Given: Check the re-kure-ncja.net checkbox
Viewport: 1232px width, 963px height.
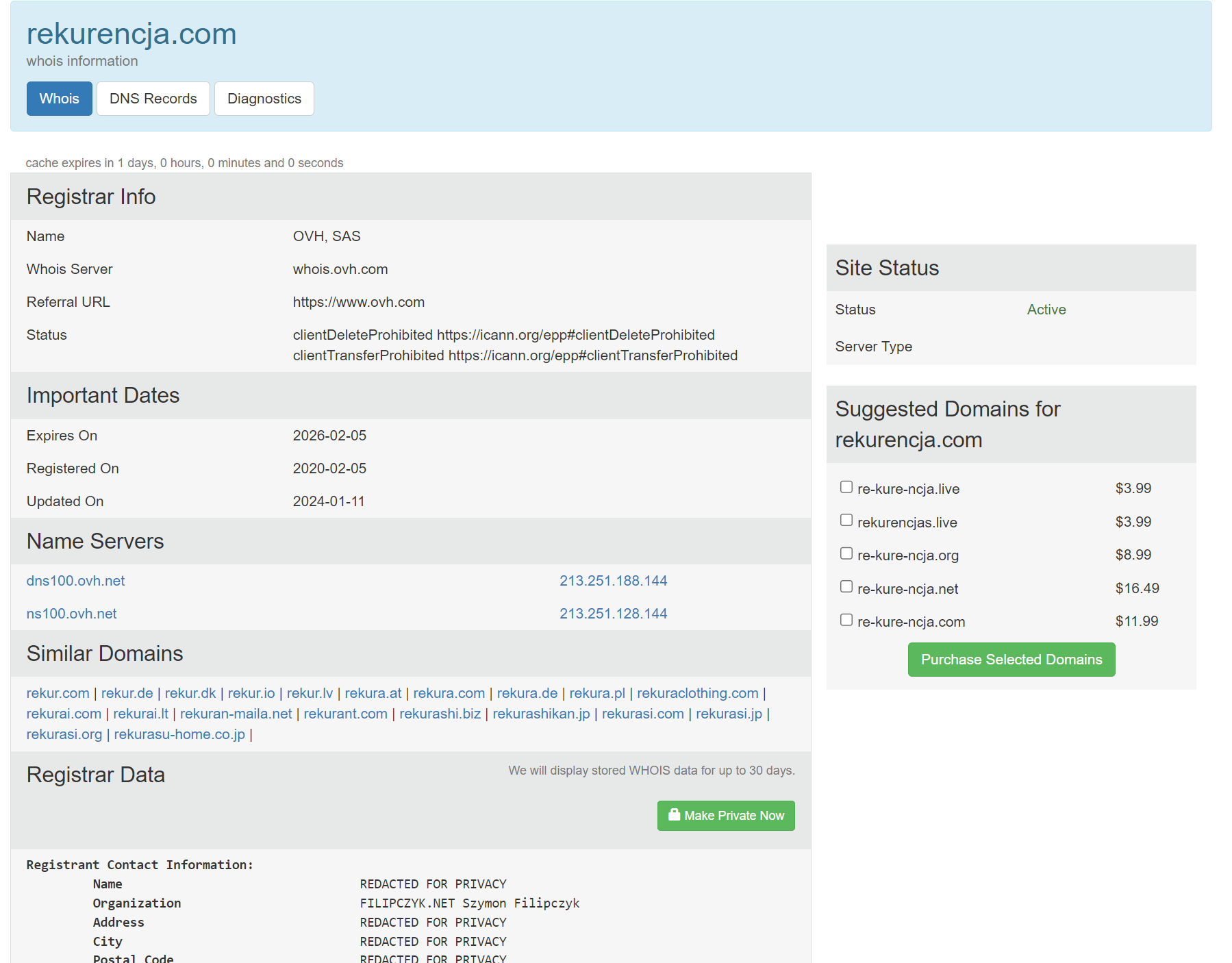Looking at the screenshot, I should 846,587.
